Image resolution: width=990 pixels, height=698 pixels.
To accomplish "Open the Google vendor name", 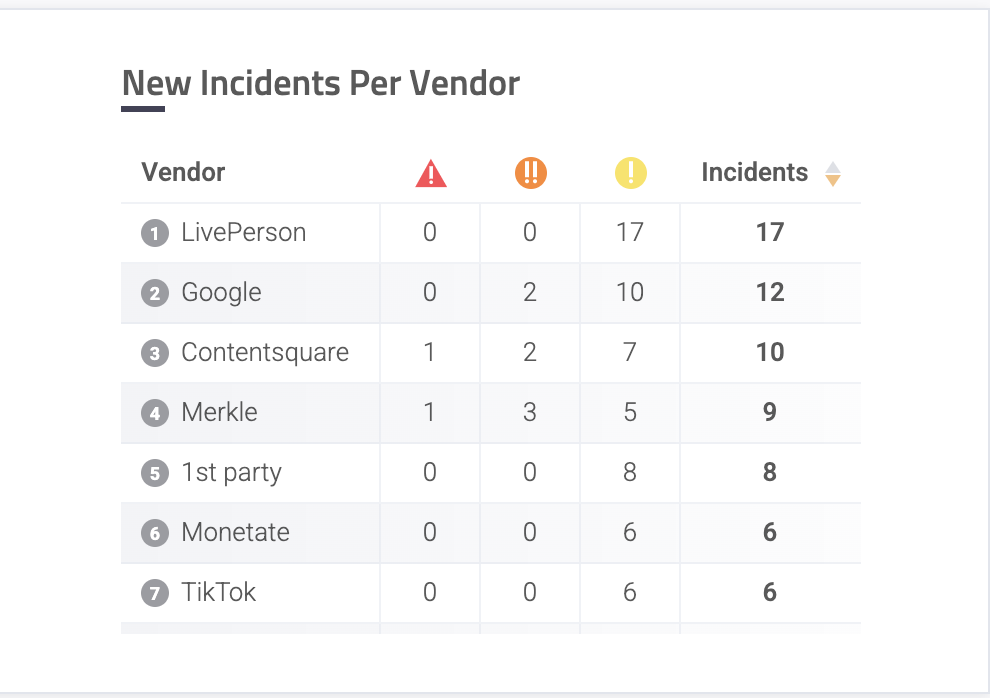I will (221, 293).
